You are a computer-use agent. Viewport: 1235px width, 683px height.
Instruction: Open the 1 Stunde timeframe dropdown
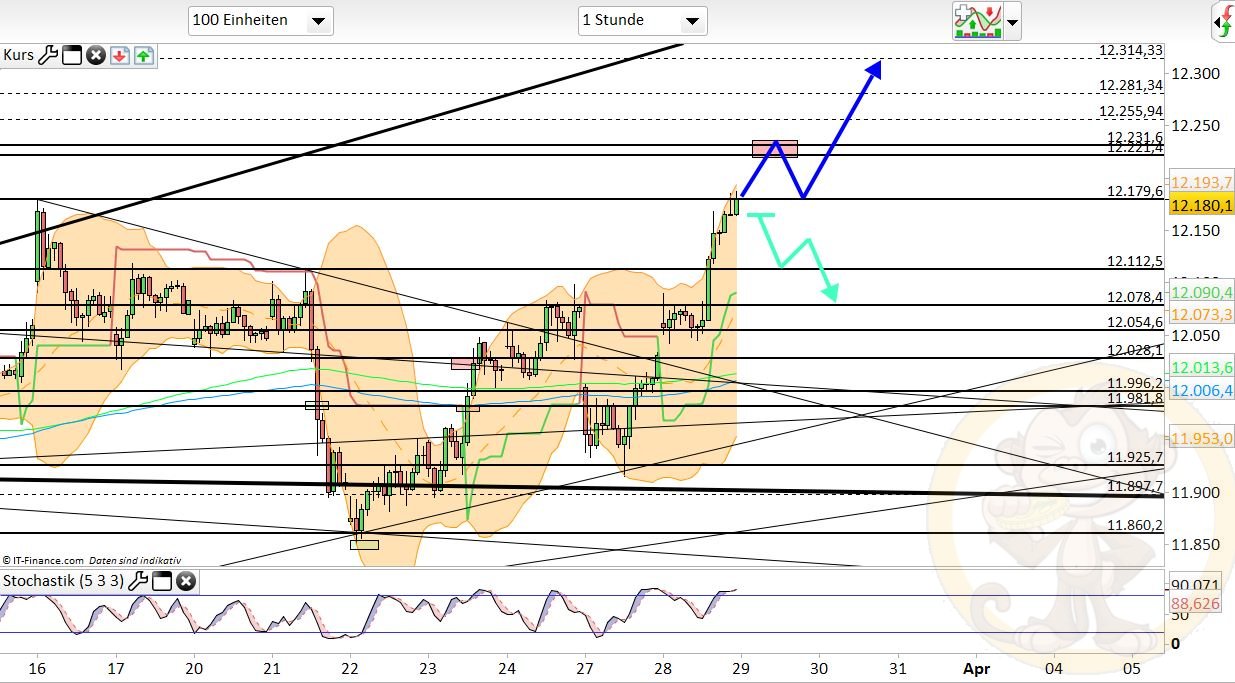pos(643,20)
